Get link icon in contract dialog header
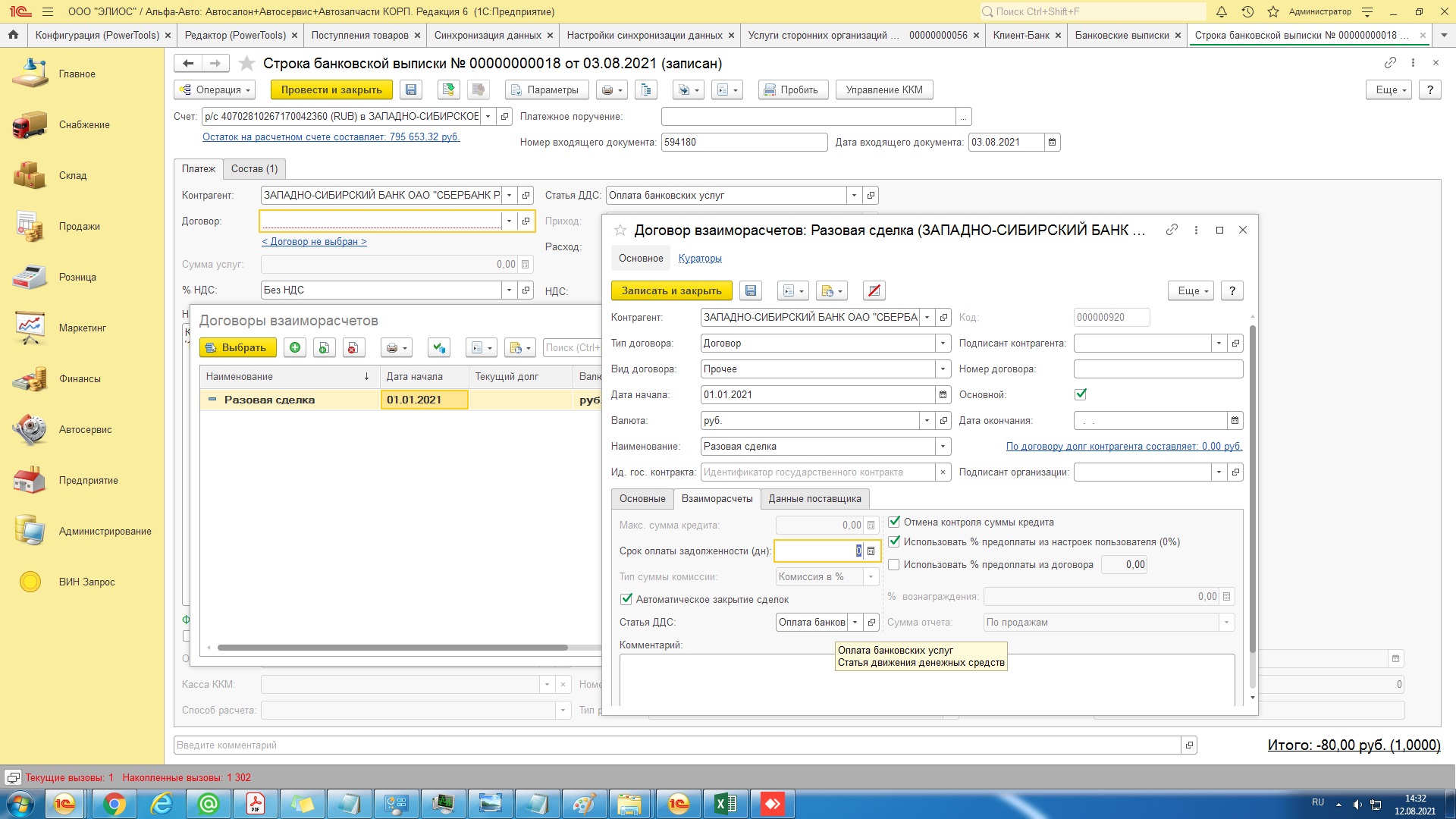The height and width of the screenshot is (819, 1456). click(1172, 230)
